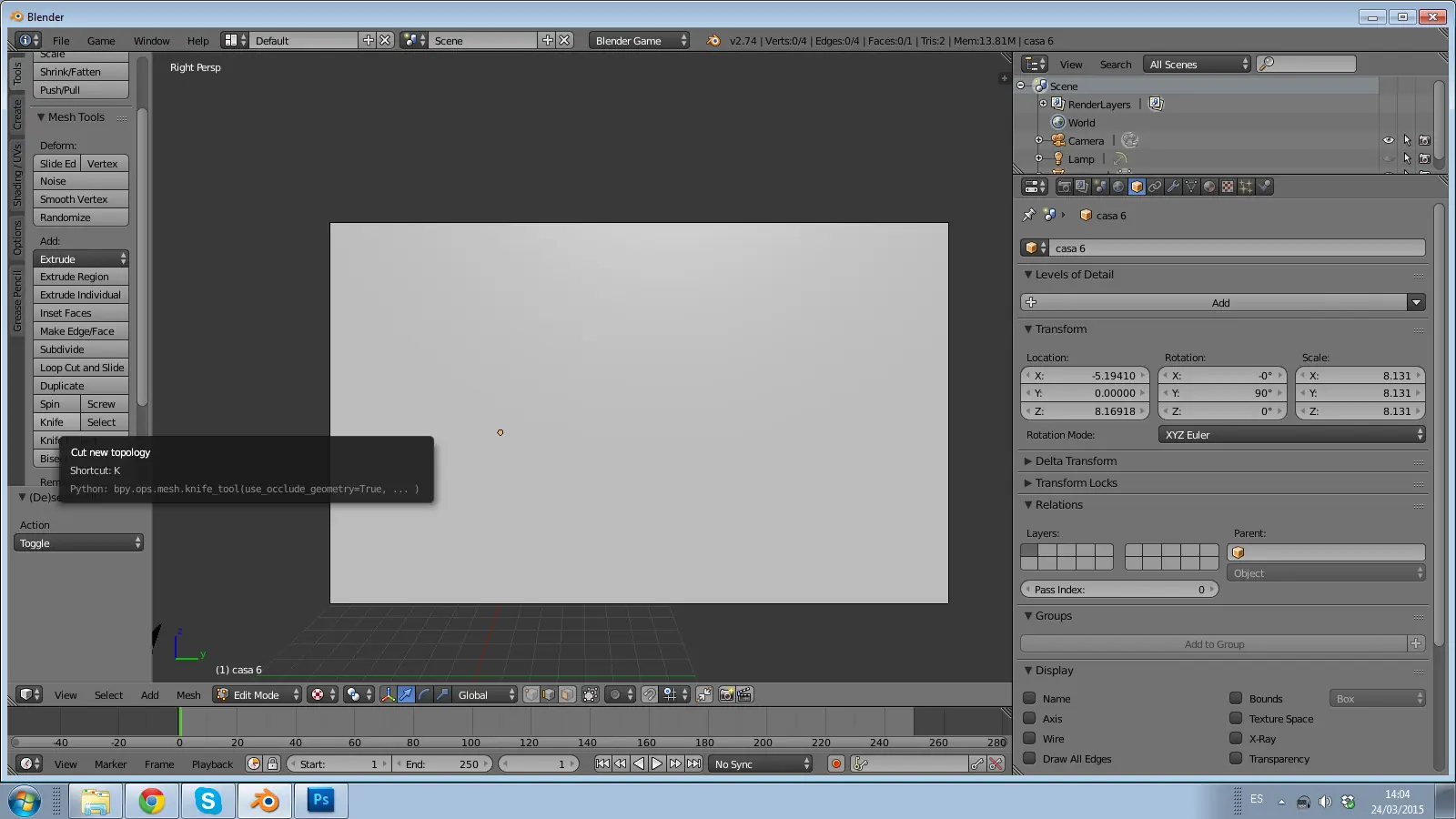Click the Loop Cut and Slide button

coord(81,368)
